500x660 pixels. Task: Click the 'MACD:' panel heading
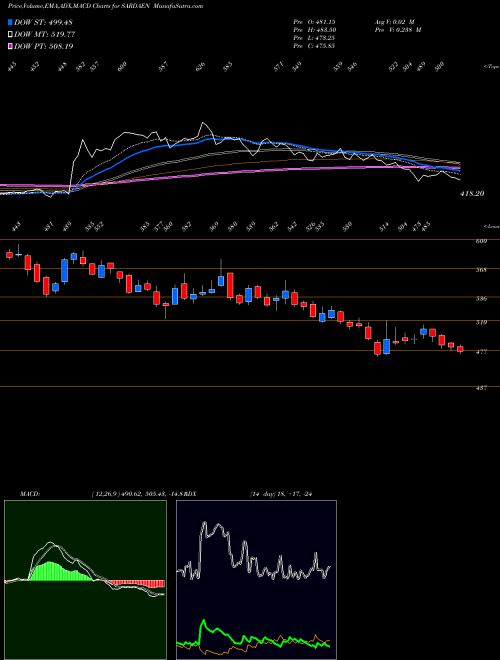point(29,494)
